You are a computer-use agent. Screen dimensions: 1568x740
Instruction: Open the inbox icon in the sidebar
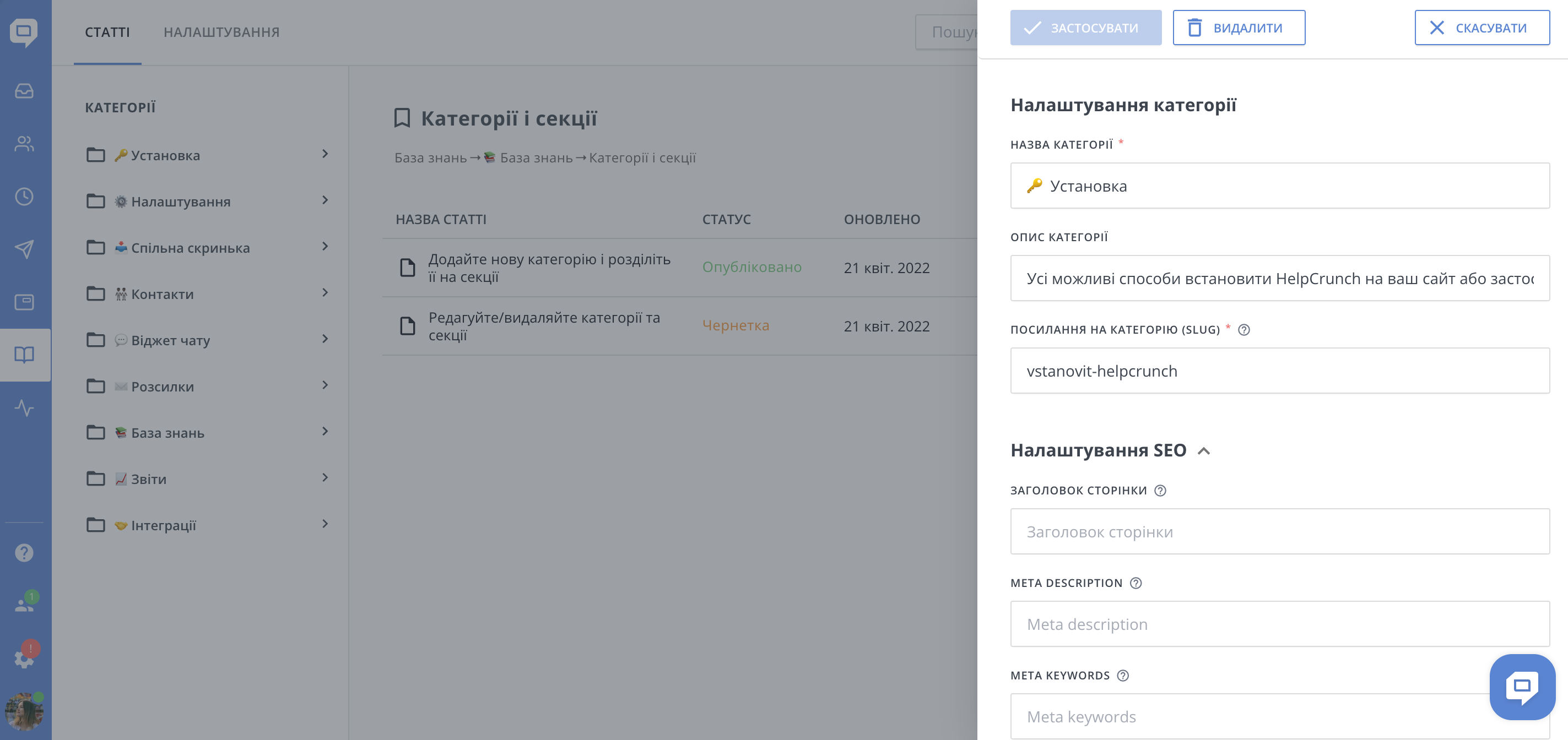click(x=24, y=91)
